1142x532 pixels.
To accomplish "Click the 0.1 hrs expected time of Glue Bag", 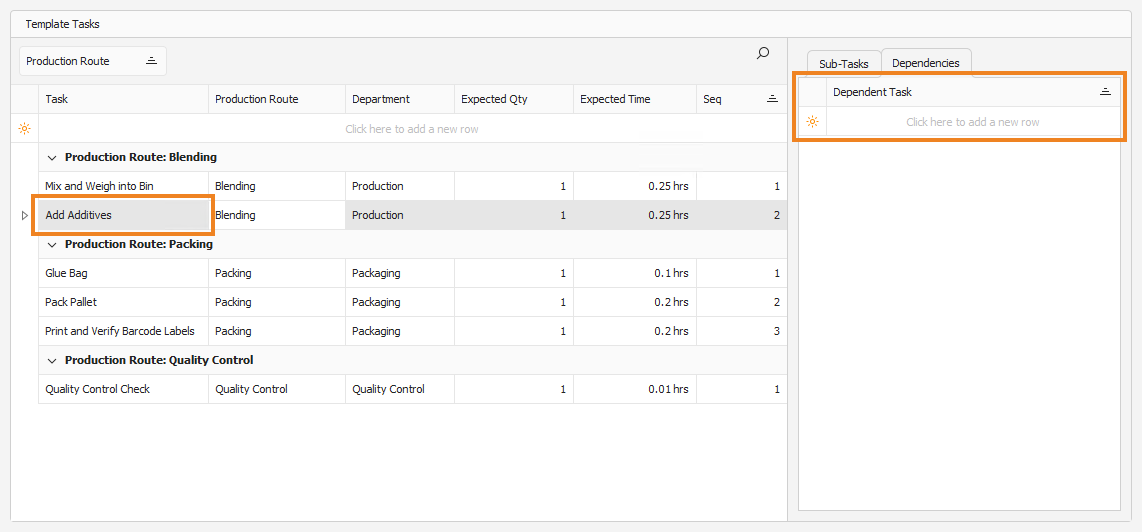I will pos(635,273).
